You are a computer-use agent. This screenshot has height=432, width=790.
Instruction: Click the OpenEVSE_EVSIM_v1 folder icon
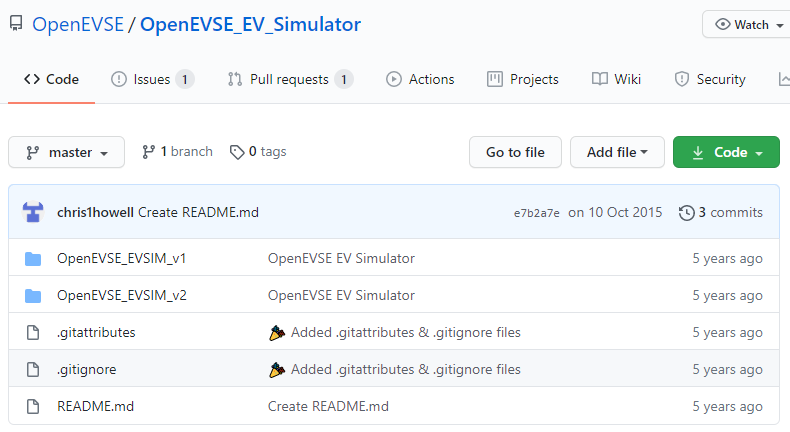33,259
